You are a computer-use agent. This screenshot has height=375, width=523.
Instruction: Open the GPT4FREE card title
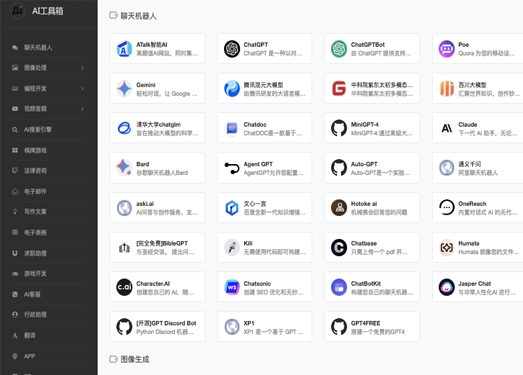[365, 323]
